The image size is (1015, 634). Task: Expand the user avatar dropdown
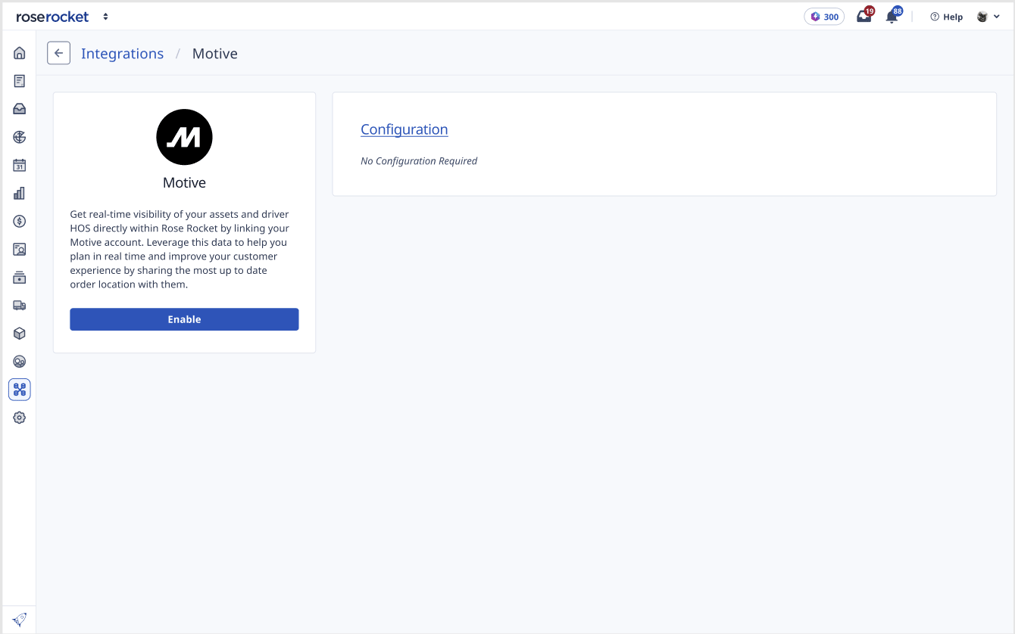pyautogui.click(x=988, y=17)
